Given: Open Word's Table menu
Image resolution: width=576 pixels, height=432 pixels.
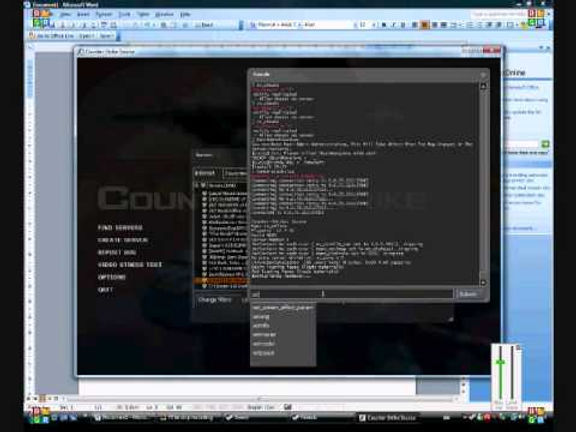Looking at the screenshot, I should [x=143, y=14].
